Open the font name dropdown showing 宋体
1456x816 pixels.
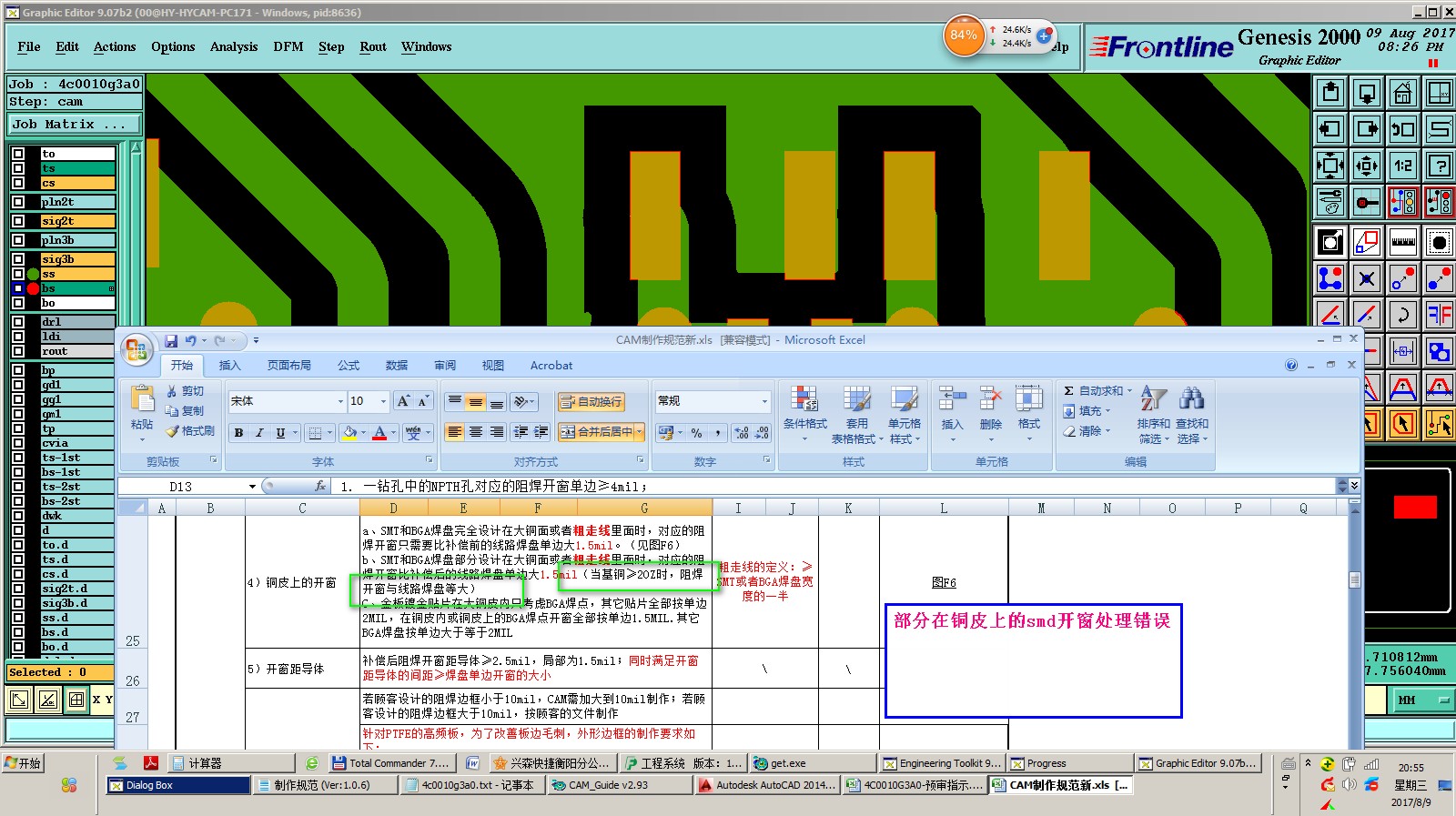340,401
